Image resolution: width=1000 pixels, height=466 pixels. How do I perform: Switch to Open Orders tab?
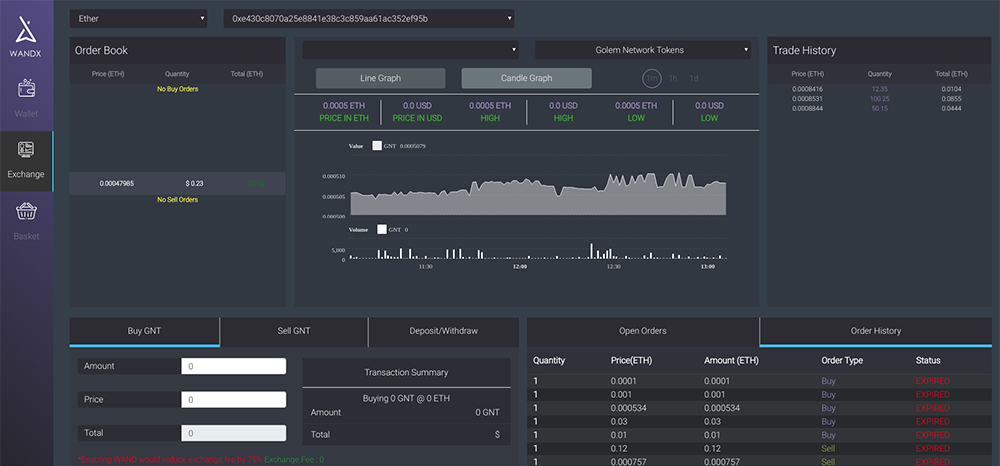(x=643, y=331)
